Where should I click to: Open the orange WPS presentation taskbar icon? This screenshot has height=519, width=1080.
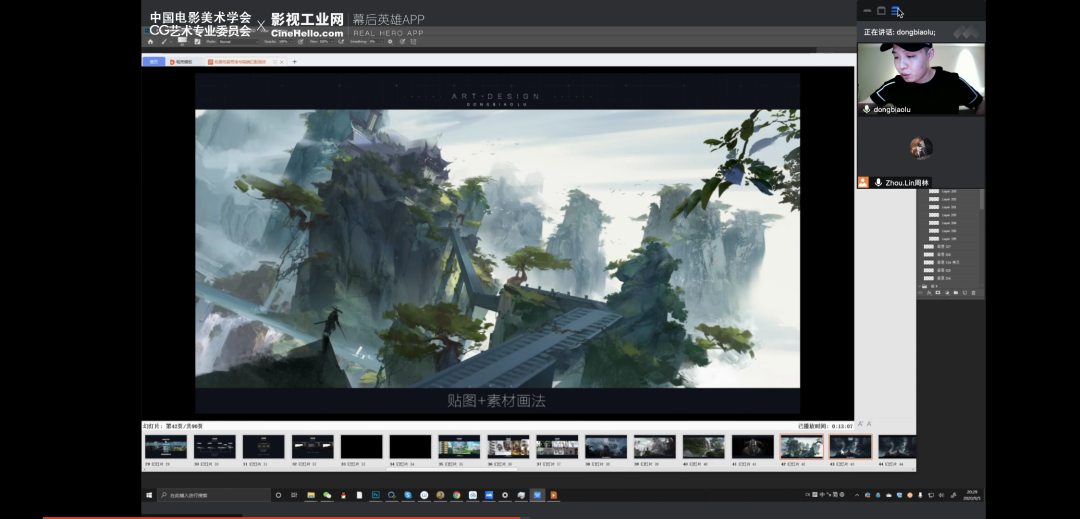coord(554,495)
